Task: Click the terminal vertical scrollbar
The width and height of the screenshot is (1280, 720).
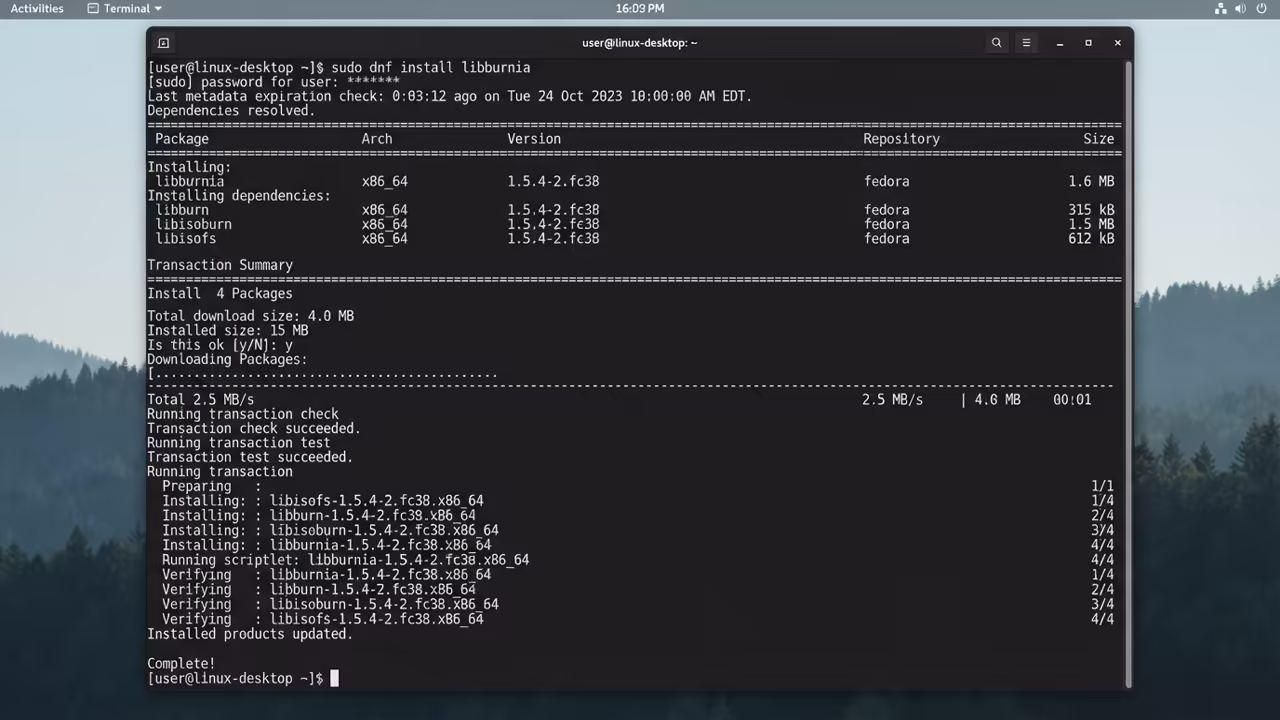Action: tap(1128, 372)
